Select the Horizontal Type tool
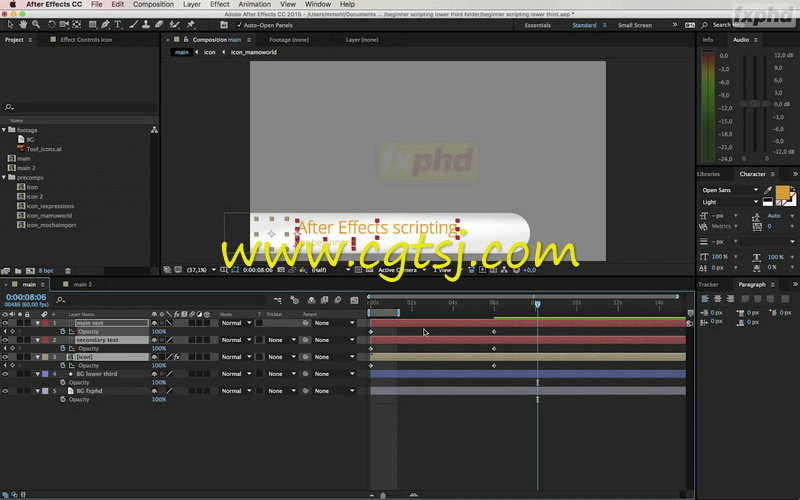Viewport: 800px width, 500px height. [118, 24]
